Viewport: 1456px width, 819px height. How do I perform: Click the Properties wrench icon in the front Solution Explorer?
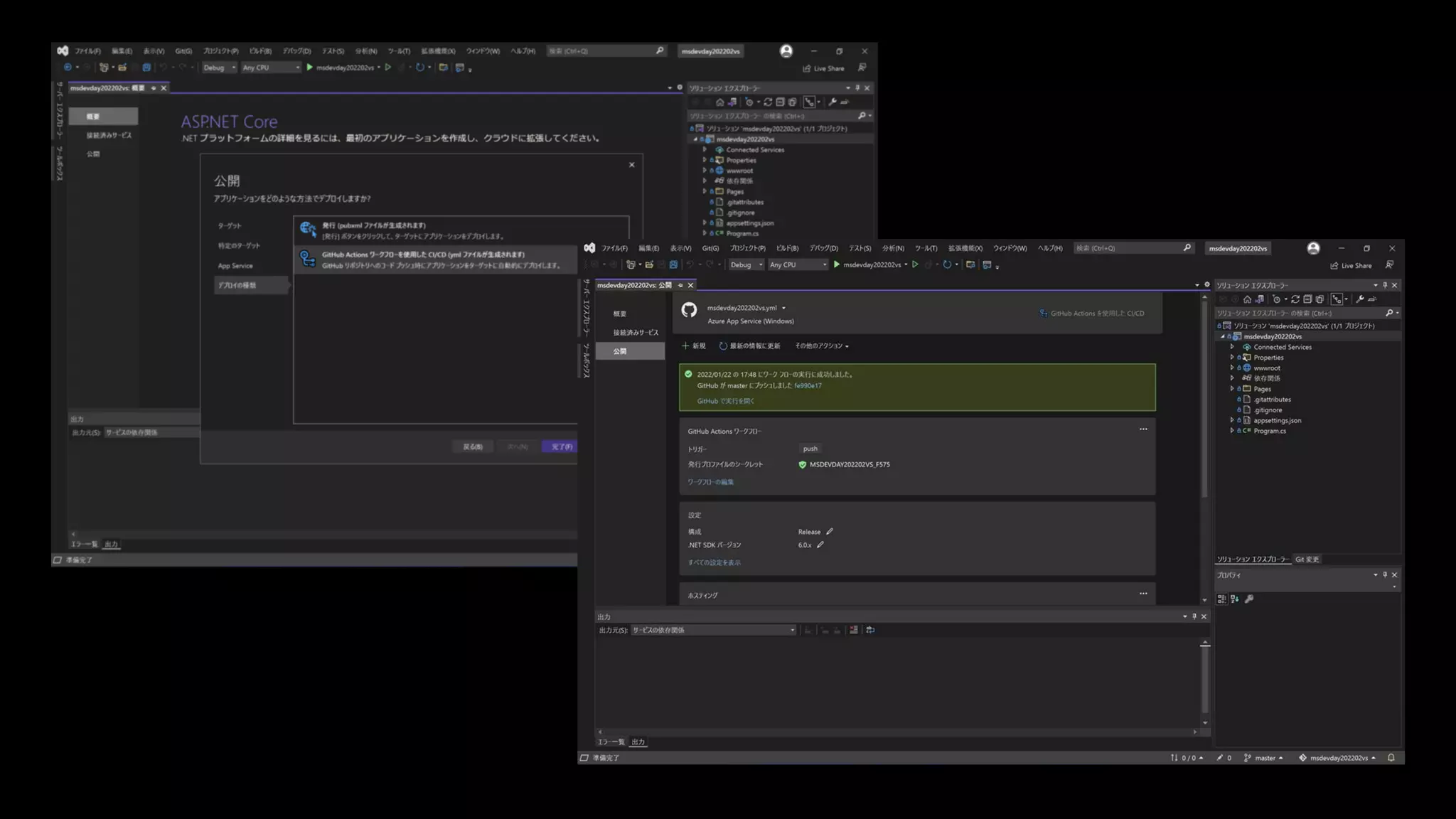coord(1360,299)
